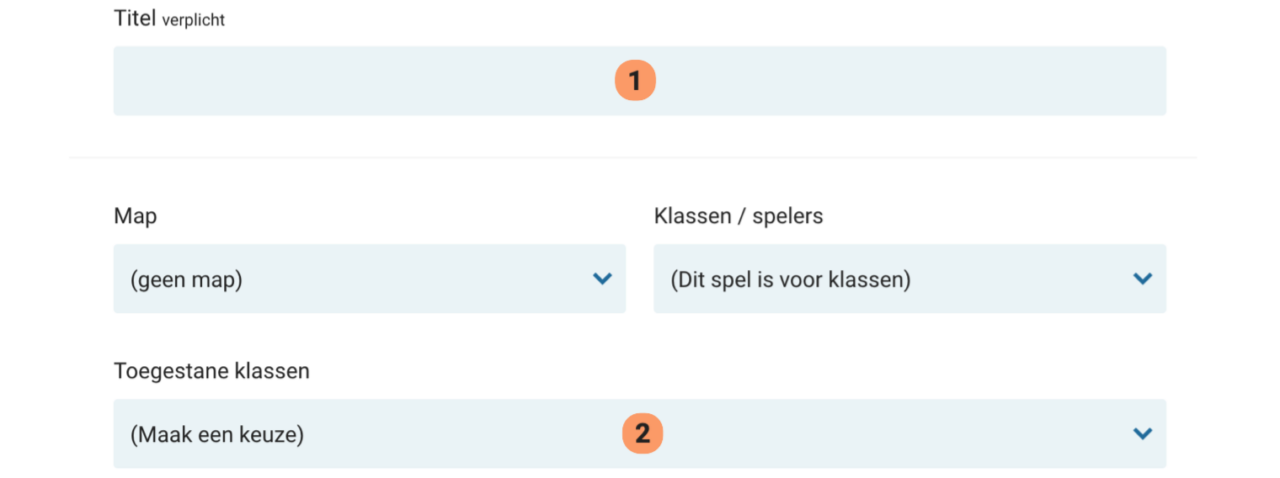Open the Map dropdown
The image size is (1280, 478).
pos(369,279)
